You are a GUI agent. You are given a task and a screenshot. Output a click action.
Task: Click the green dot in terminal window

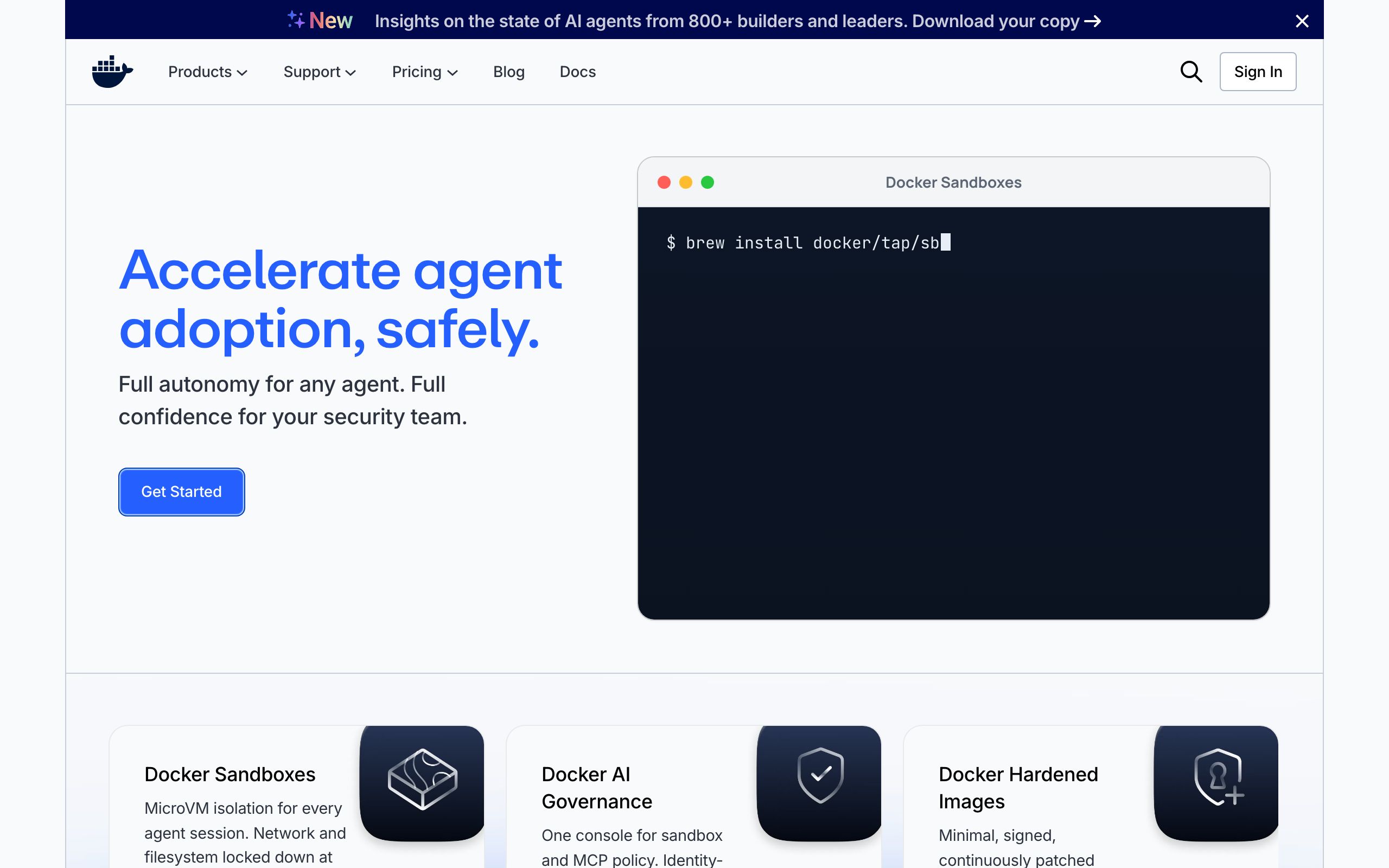click(x=708, y=183)
